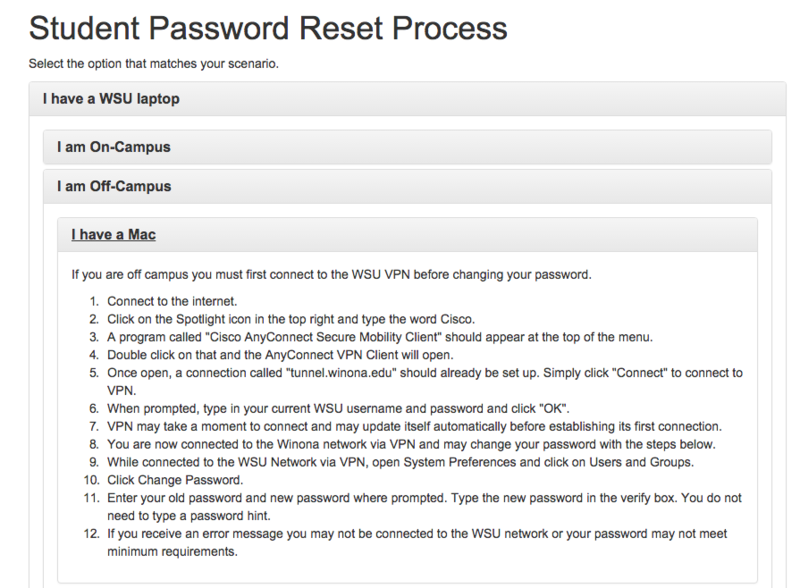Viewport: 800px width, 588px height.
Task: Click the off-campus WSU VPN intro sentence
Action: (332, 274)
